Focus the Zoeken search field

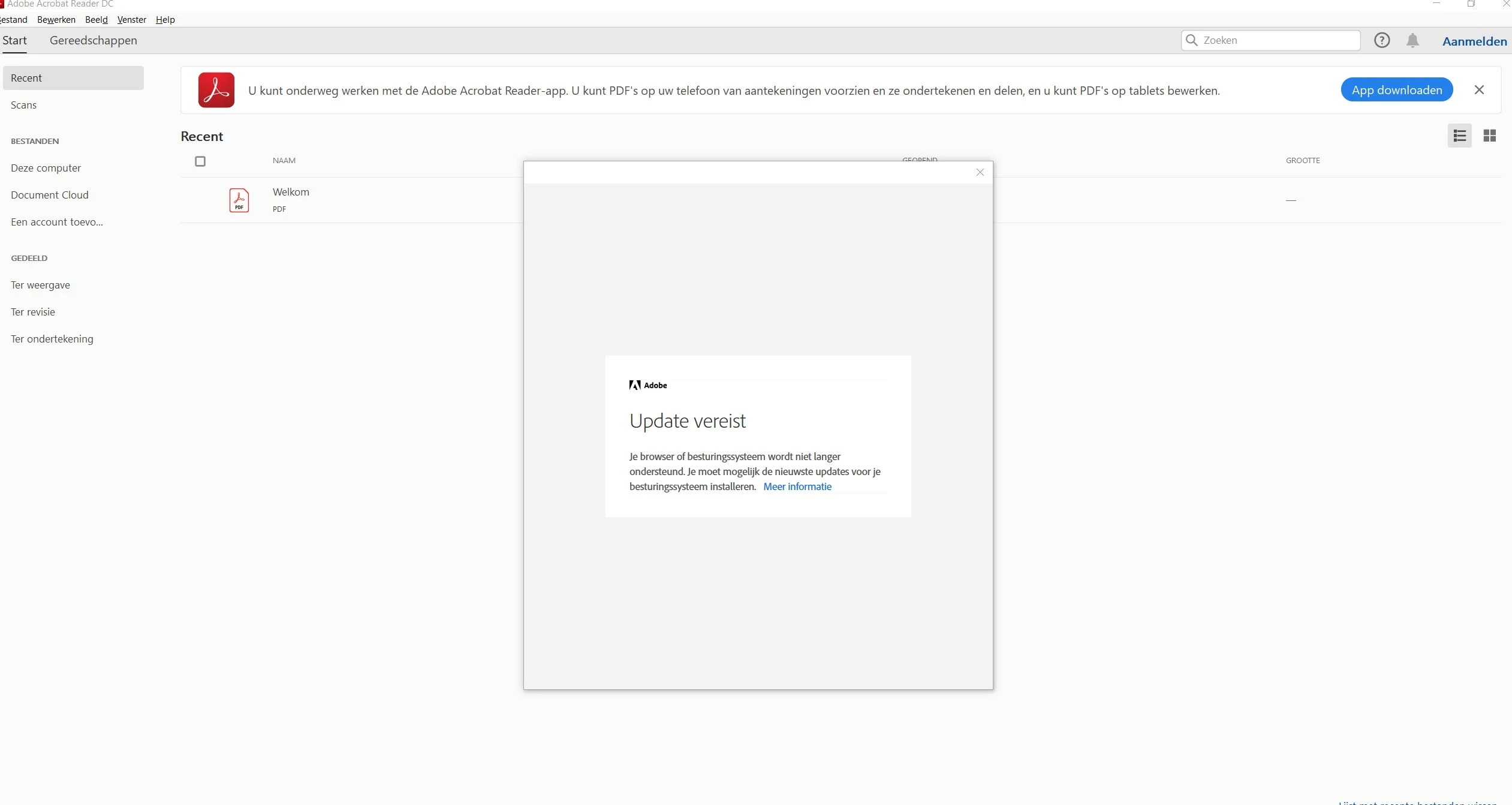(x=1277, y=40)
